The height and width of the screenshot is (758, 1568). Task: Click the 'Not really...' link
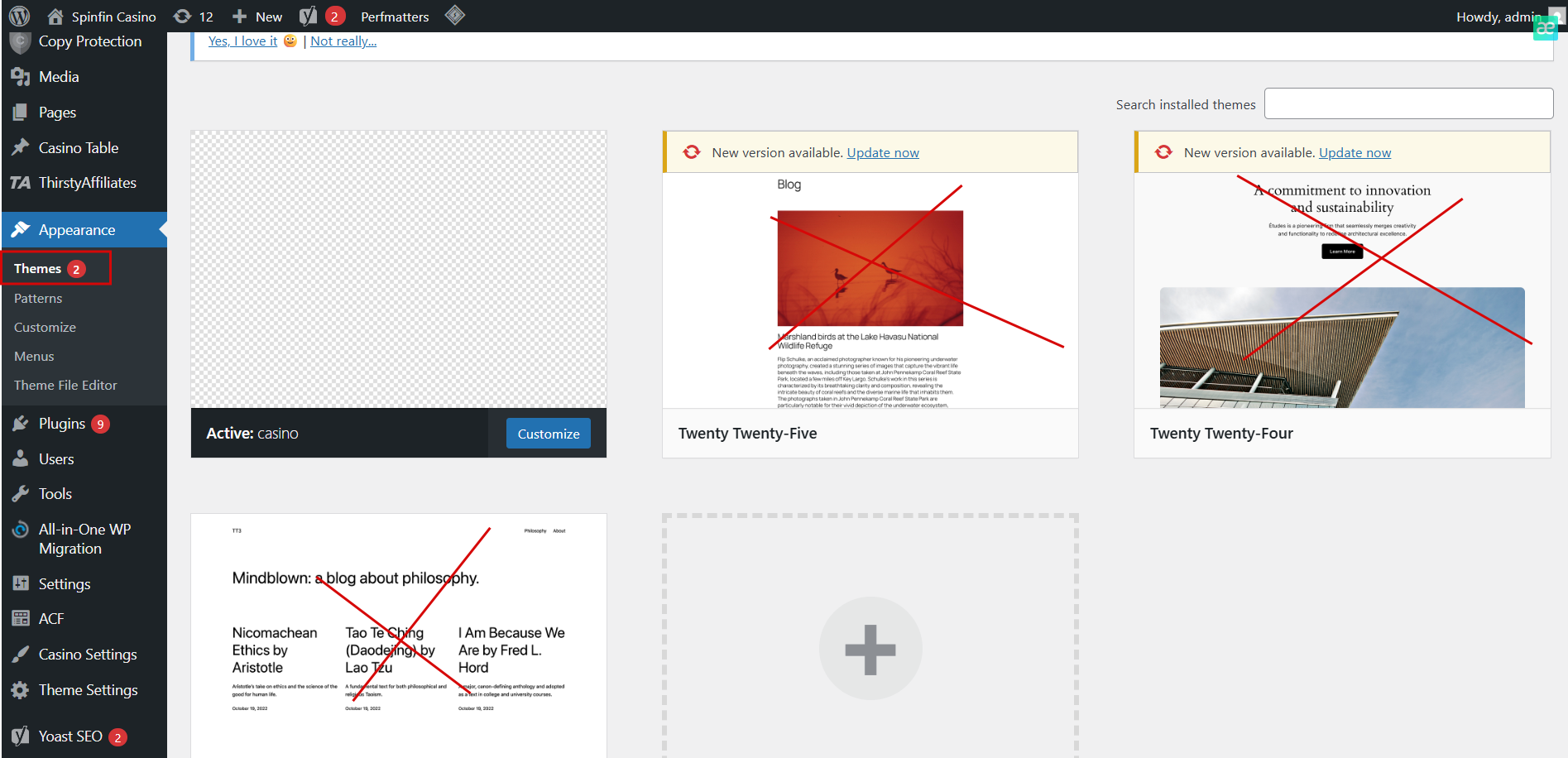(x=343, y=41)
